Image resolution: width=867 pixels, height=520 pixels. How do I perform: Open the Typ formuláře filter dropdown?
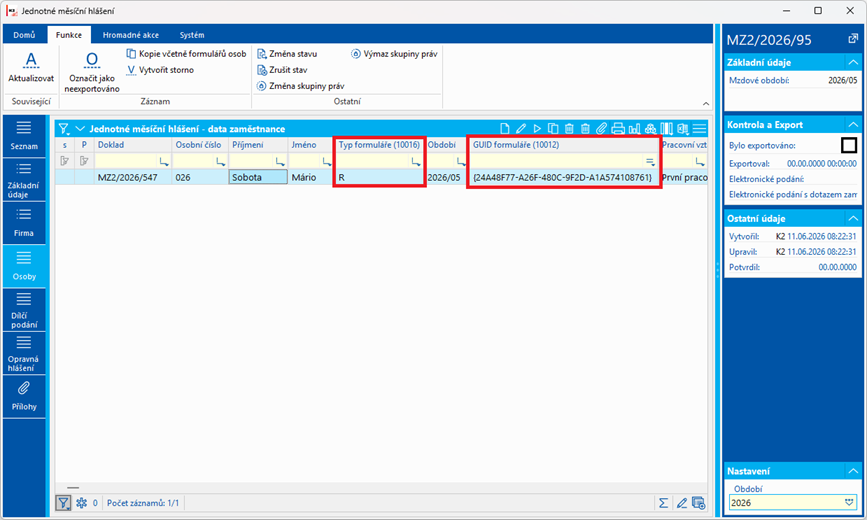coord(416,162)
